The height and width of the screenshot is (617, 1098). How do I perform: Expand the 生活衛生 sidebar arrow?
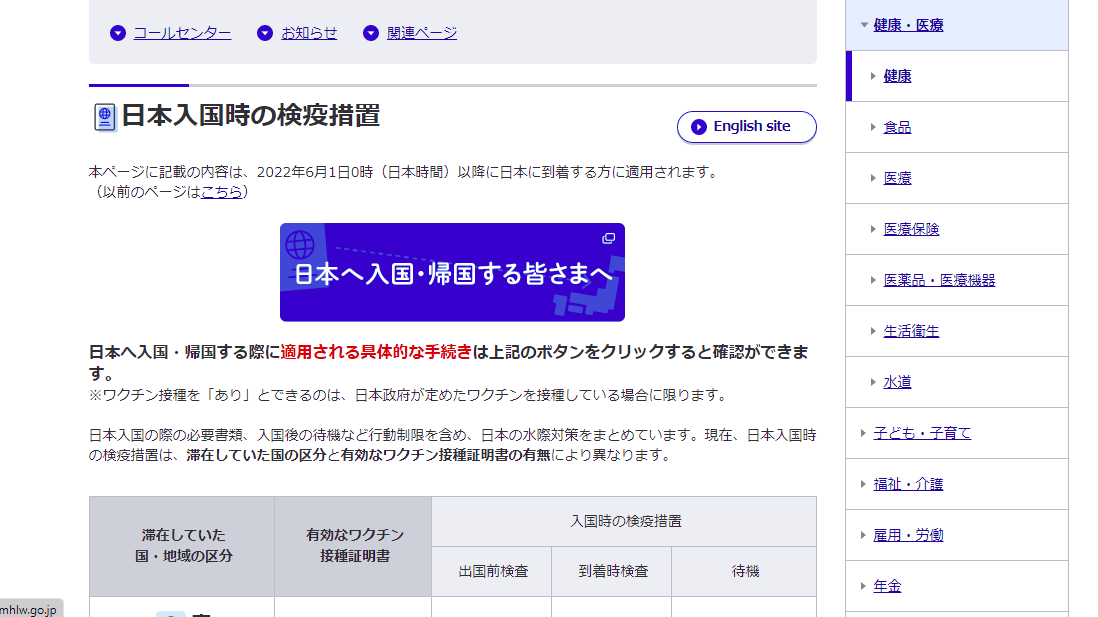tap(873, 331)
